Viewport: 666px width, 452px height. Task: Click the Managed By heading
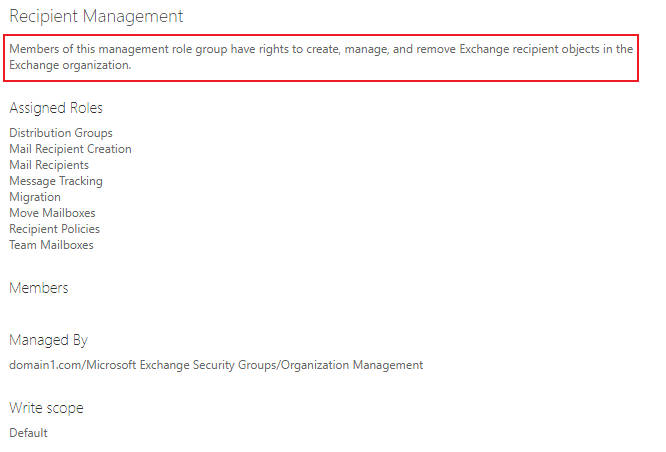click(48, 340)
